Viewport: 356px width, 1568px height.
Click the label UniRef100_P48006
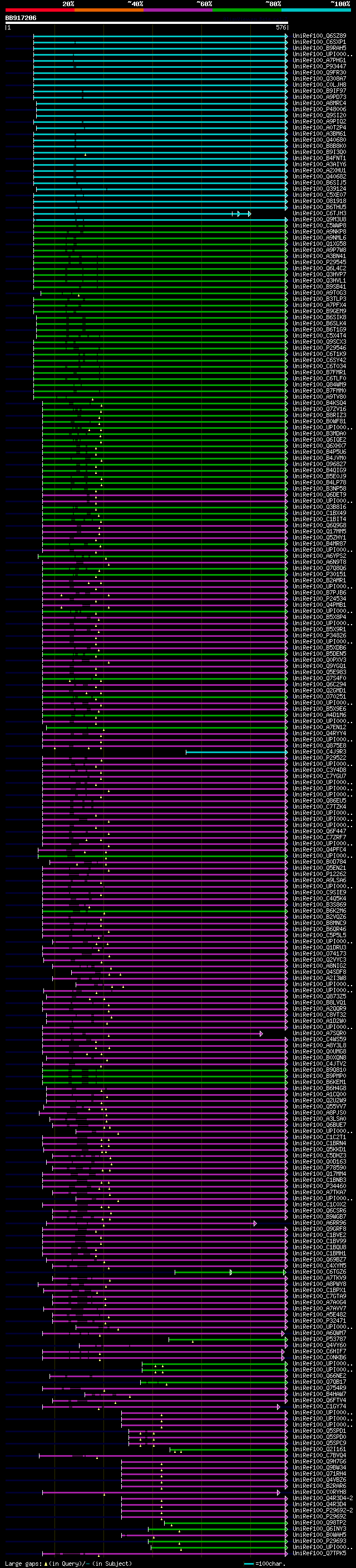click(x=319, y=109)
